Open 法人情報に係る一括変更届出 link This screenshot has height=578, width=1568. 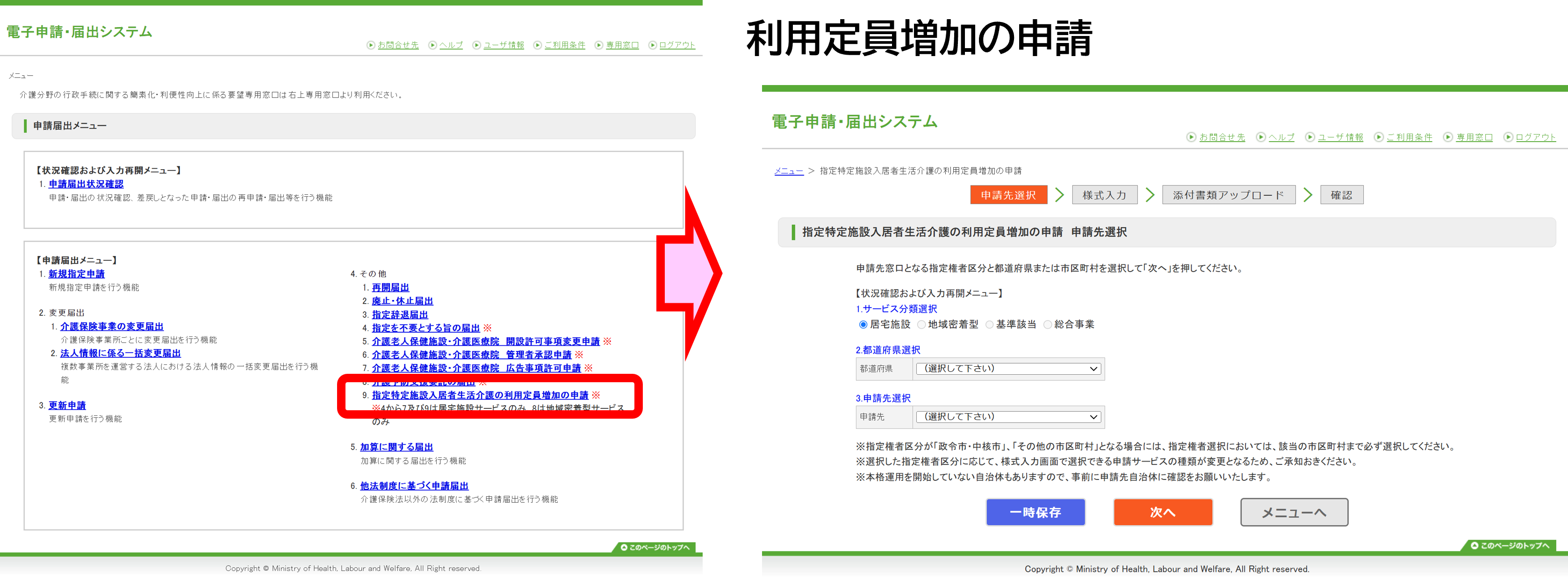pos(121,354)
